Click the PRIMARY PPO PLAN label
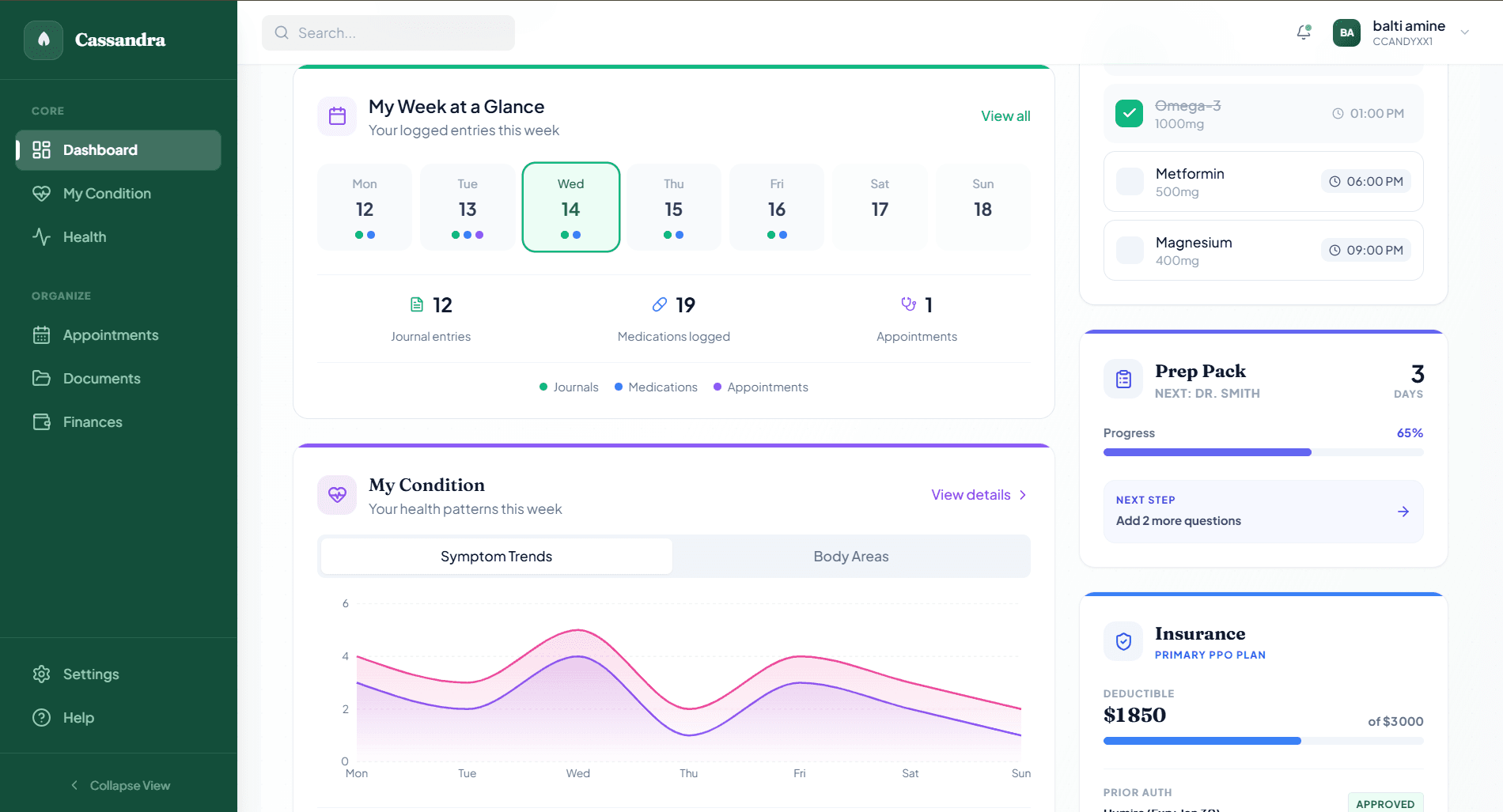Viewport: 1503px width, 812px height. 1210,655
